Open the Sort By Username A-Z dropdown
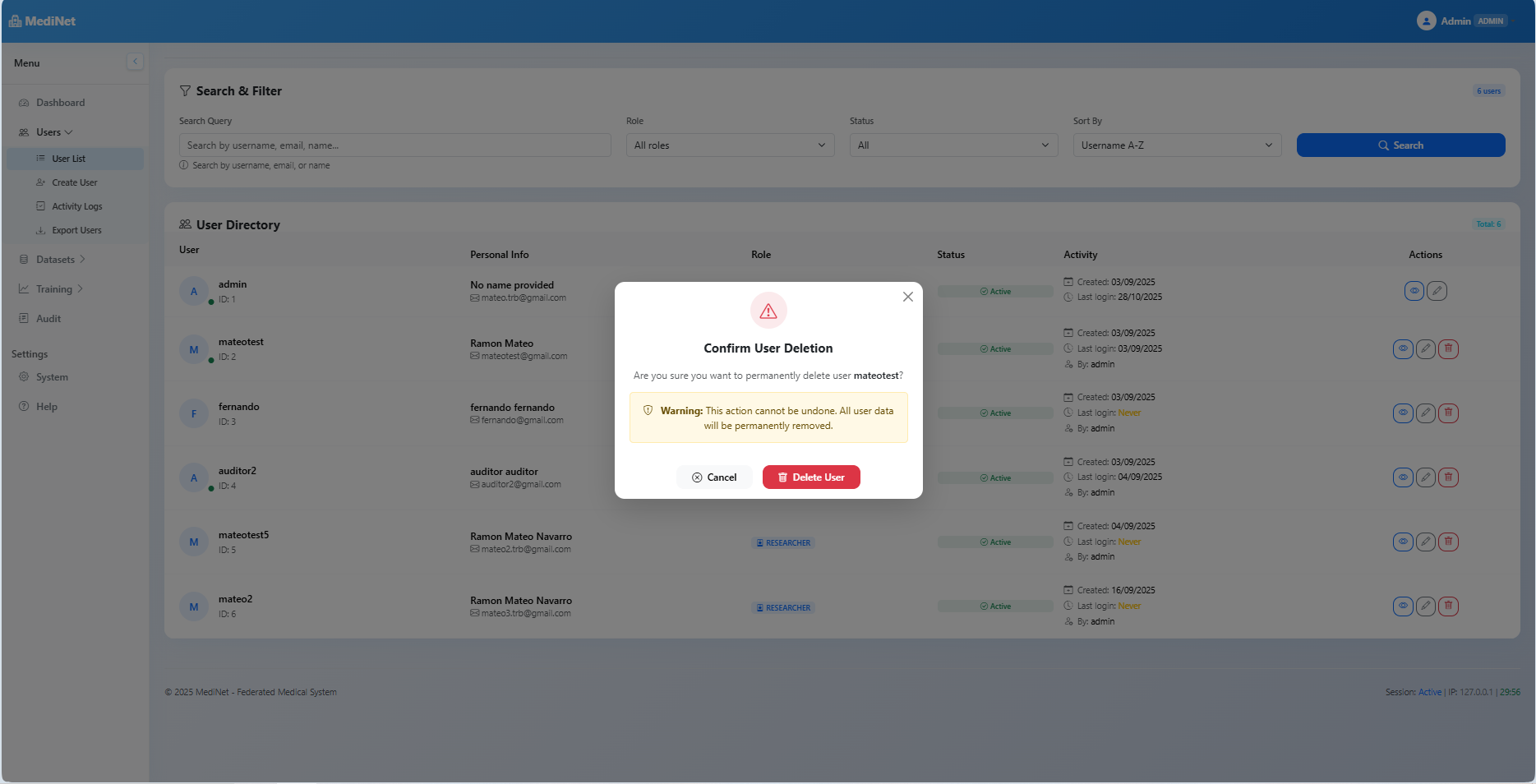This screenshot has width=1536, height=784. click(x=1177, y=145)
